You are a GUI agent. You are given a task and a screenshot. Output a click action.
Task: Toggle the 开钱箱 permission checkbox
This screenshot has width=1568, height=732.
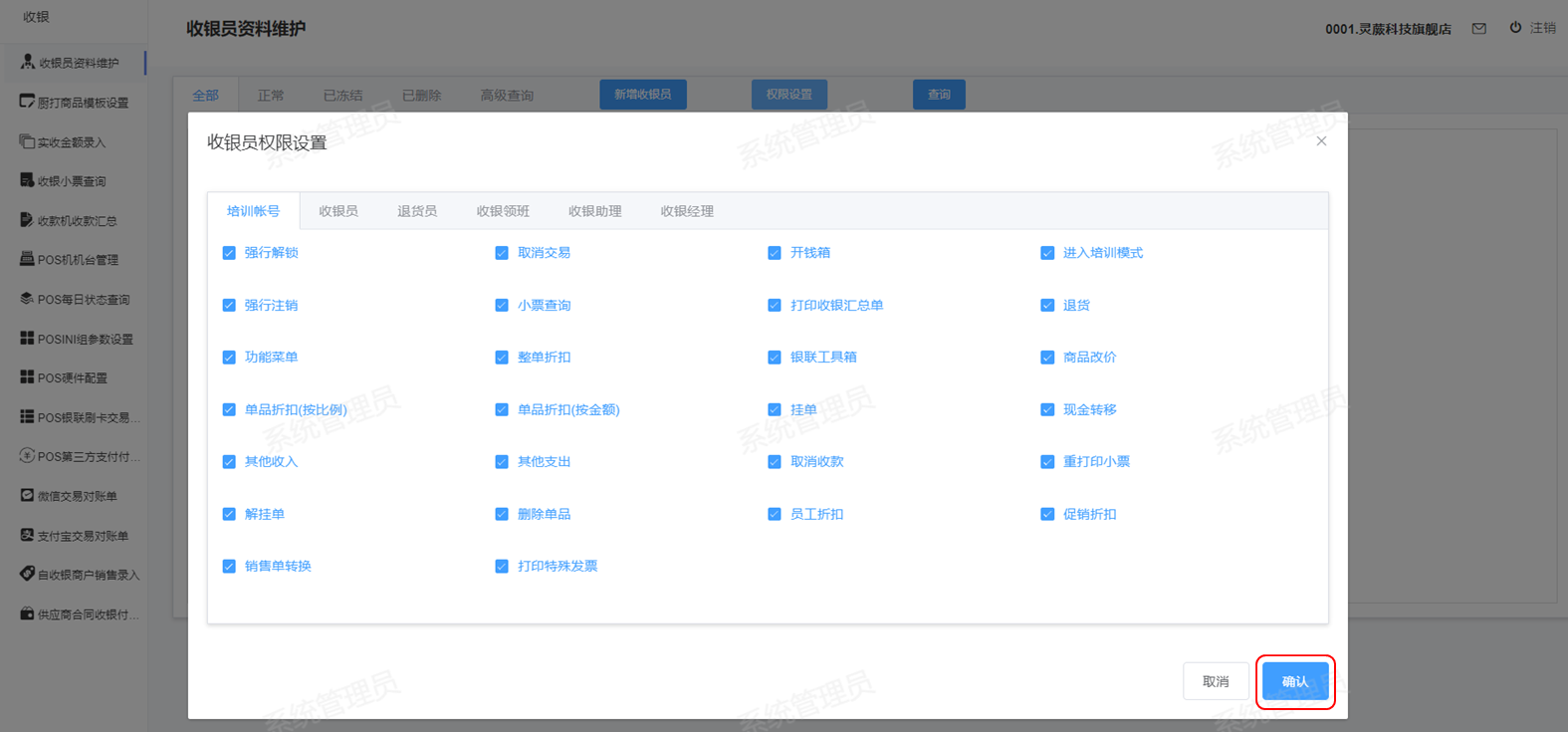(775, 253)
